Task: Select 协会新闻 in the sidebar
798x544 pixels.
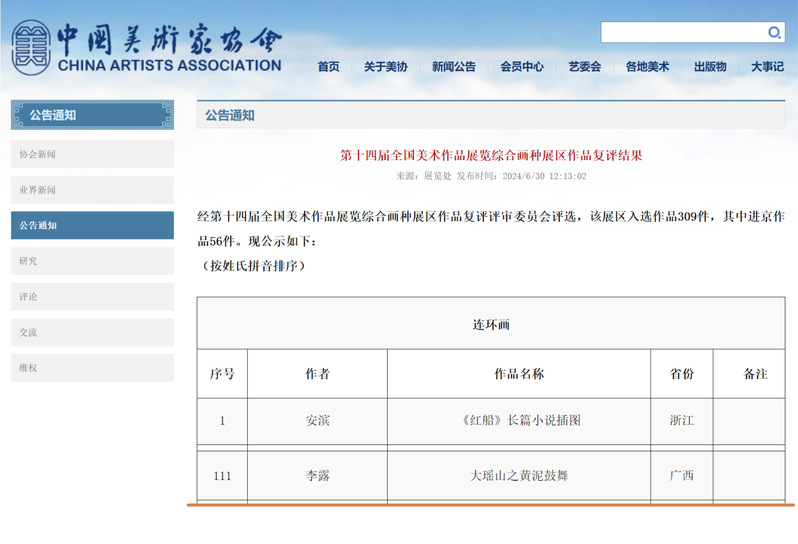Action: tap(92, 154)
